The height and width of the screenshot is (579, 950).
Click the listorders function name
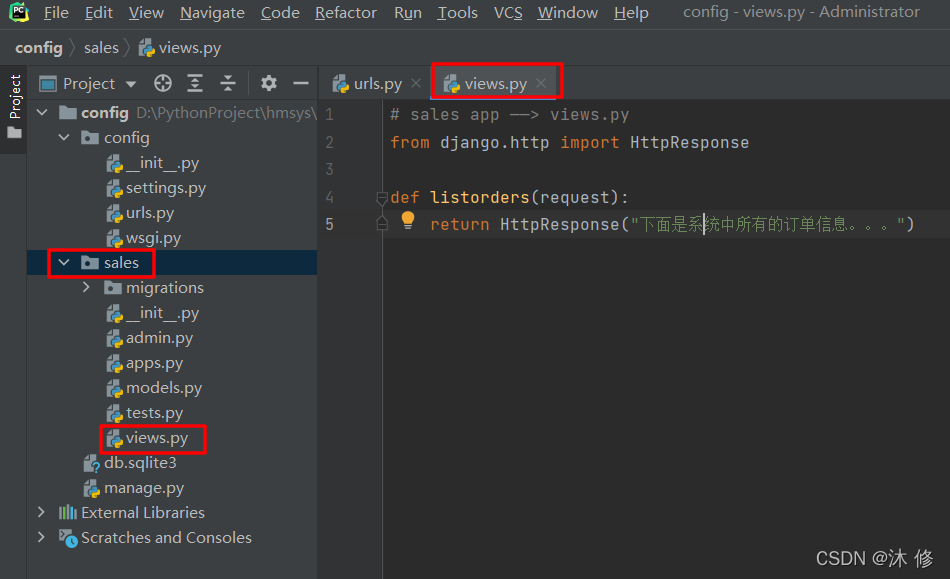pos(480,197)
